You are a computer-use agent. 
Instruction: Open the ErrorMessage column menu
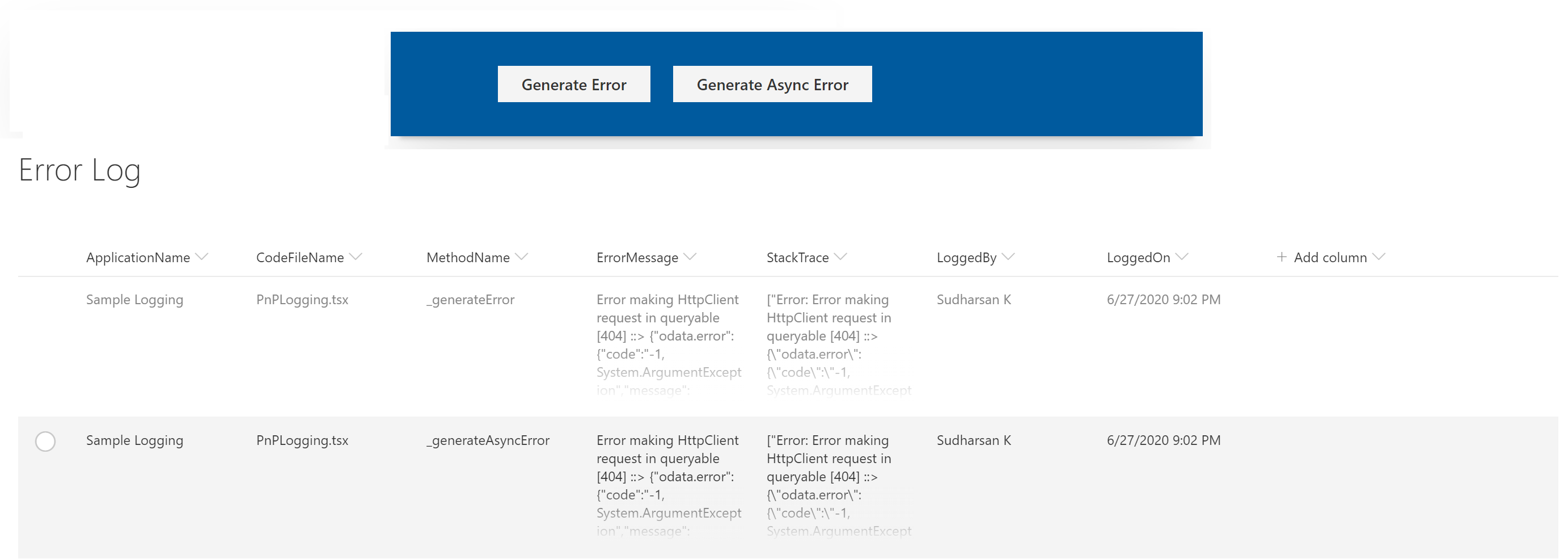click(x=690, y=257)
